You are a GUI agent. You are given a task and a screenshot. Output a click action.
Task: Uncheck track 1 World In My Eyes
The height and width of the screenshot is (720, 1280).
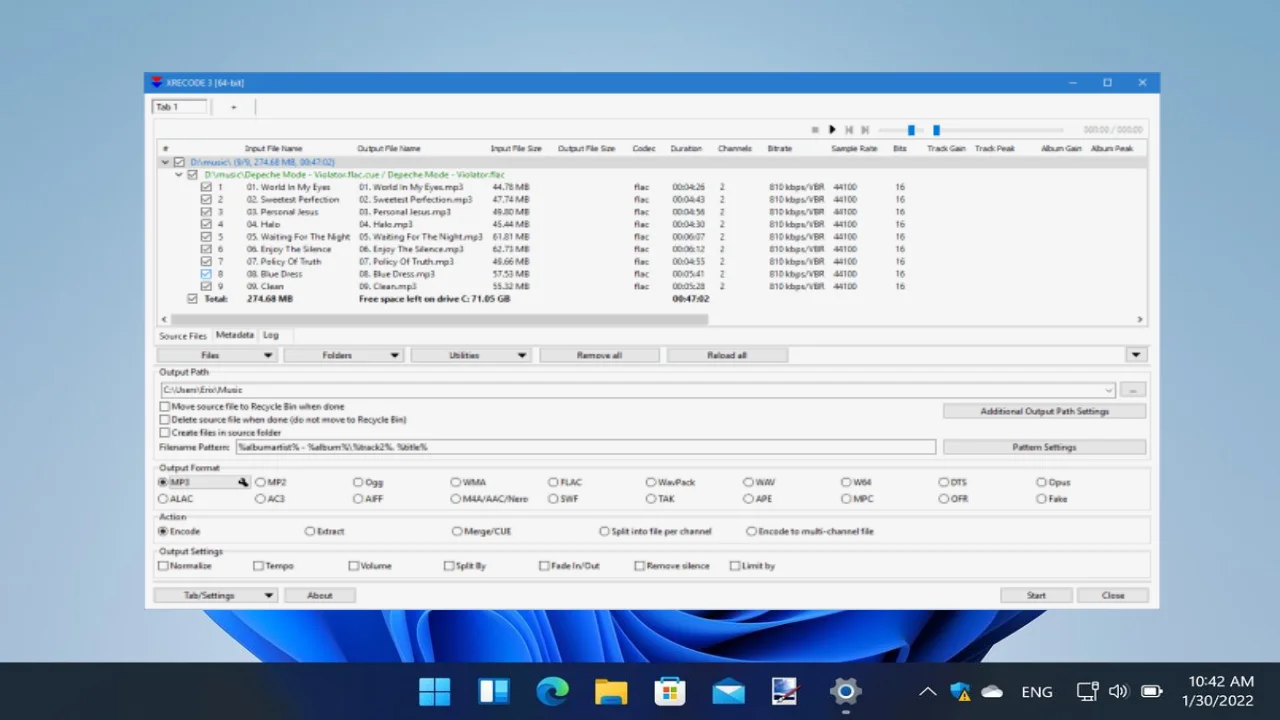click(x=206, y=187)
